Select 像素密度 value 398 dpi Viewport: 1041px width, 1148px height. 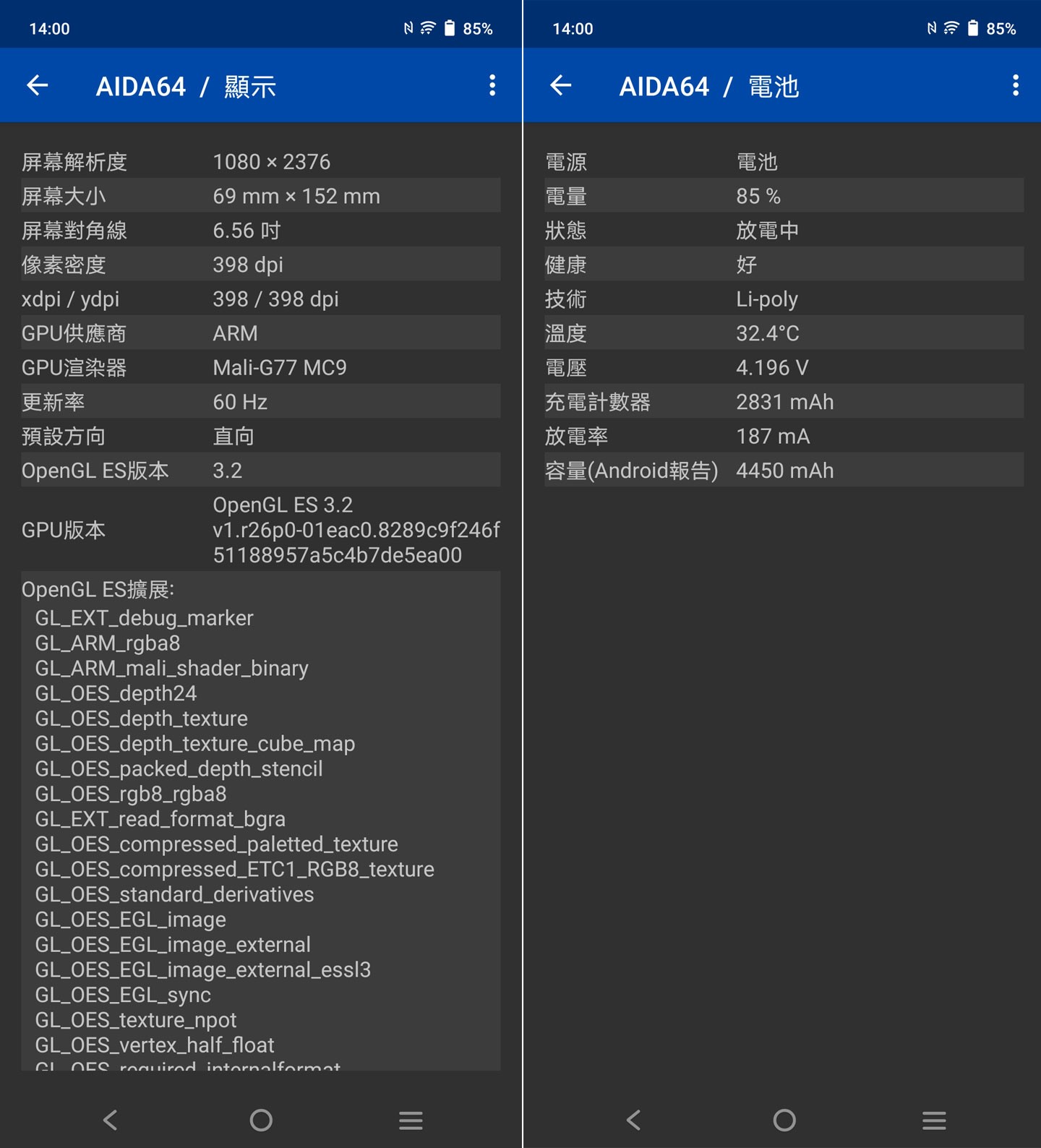point(248,265)
